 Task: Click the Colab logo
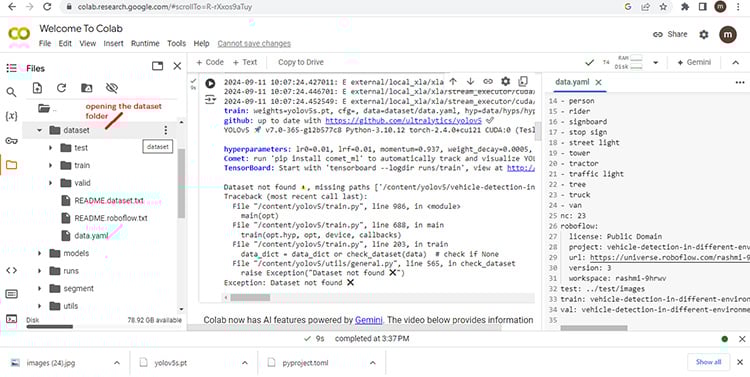19,34
